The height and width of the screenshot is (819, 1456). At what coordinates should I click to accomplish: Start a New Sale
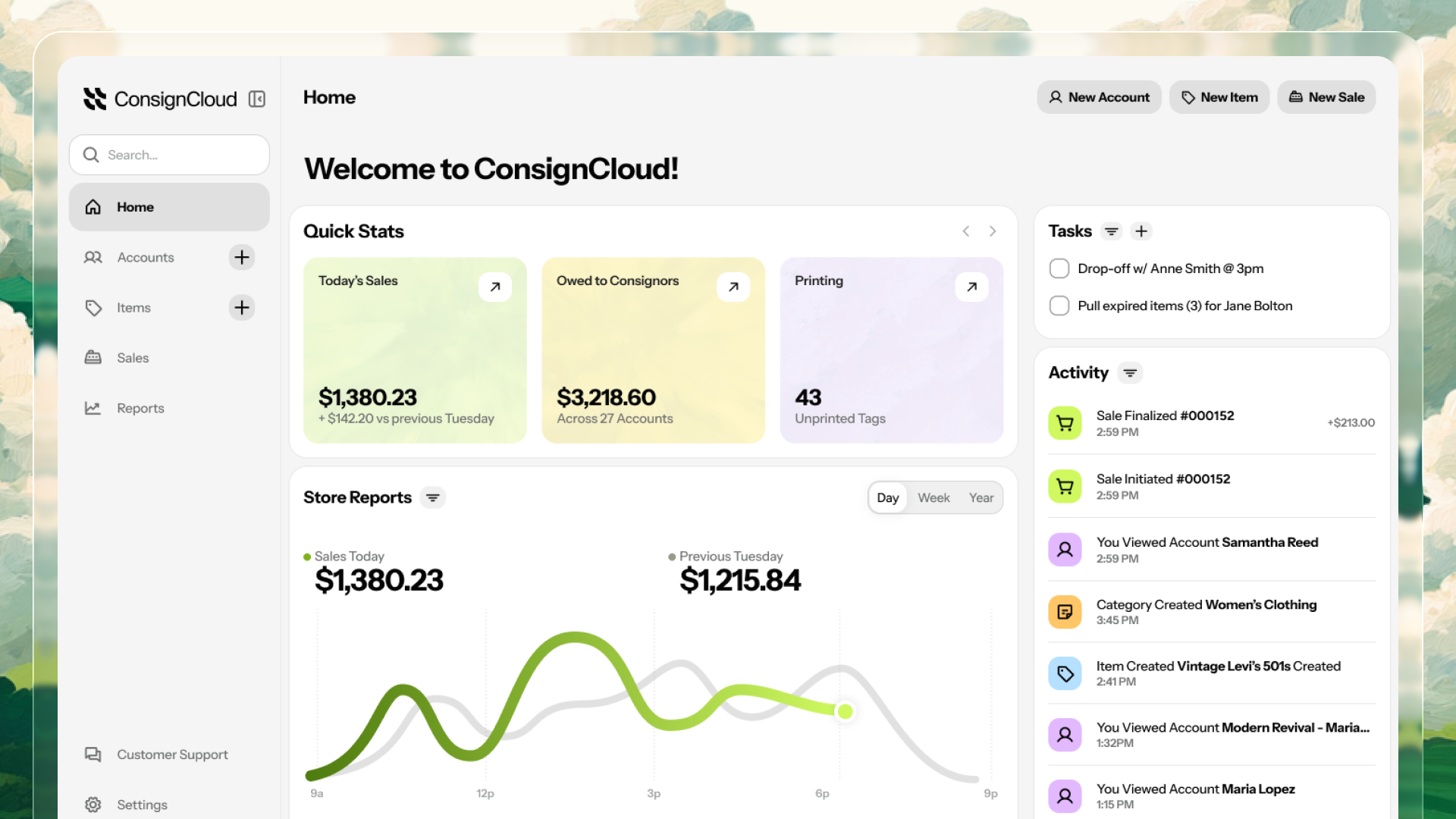[1326, 97]
